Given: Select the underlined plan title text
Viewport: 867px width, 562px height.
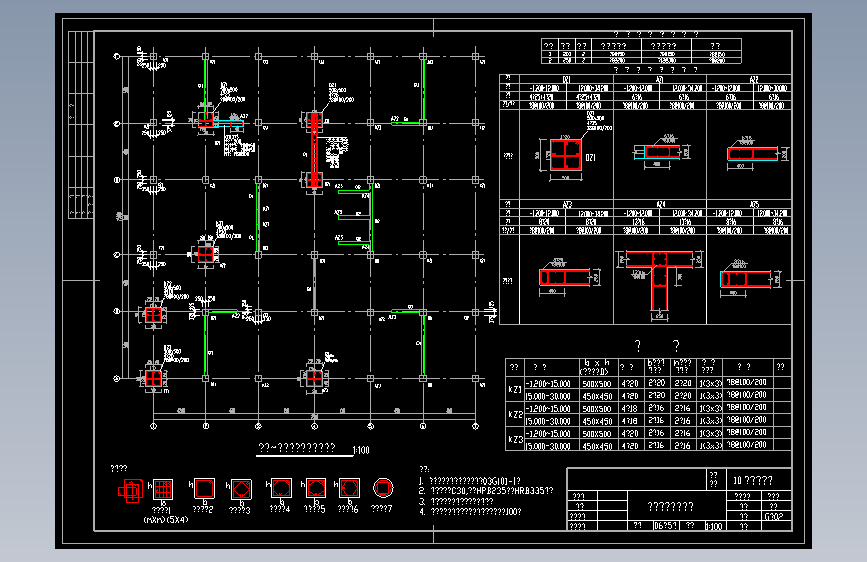Looking at the screenshot, I should (297, 447).
